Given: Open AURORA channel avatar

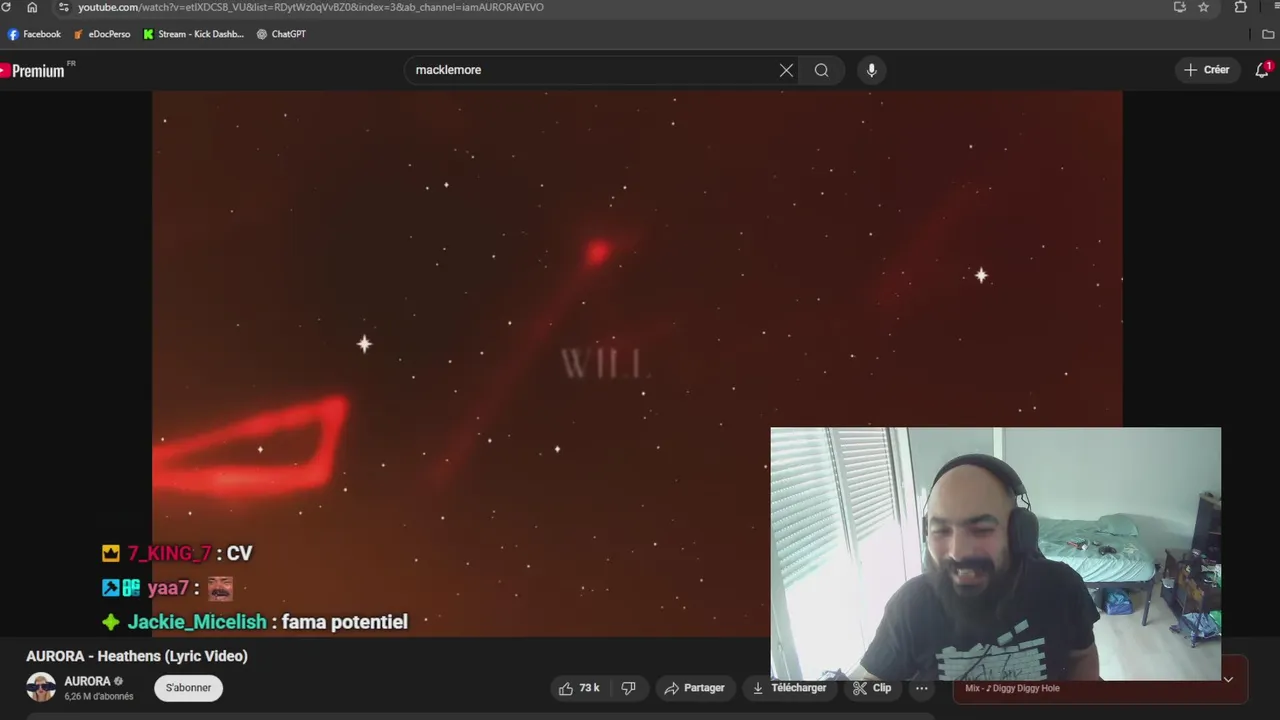Looking at the screenshot, I should 41,688.
